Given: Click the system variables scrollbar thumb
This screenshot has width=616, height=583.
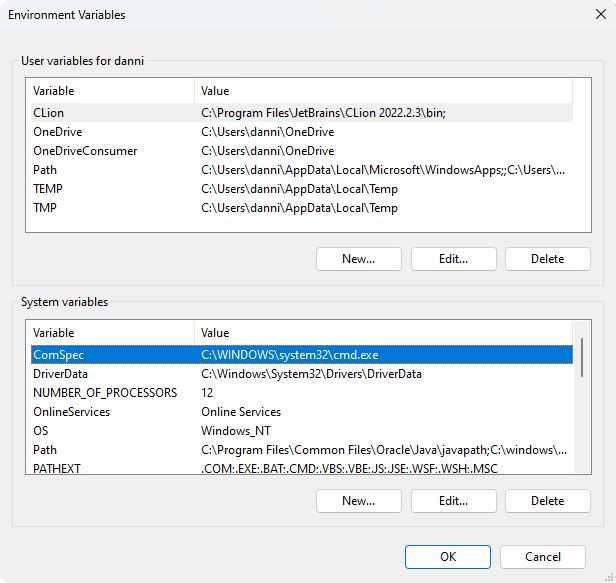Looking at the screenshot, I should click(x=582, y=358).
